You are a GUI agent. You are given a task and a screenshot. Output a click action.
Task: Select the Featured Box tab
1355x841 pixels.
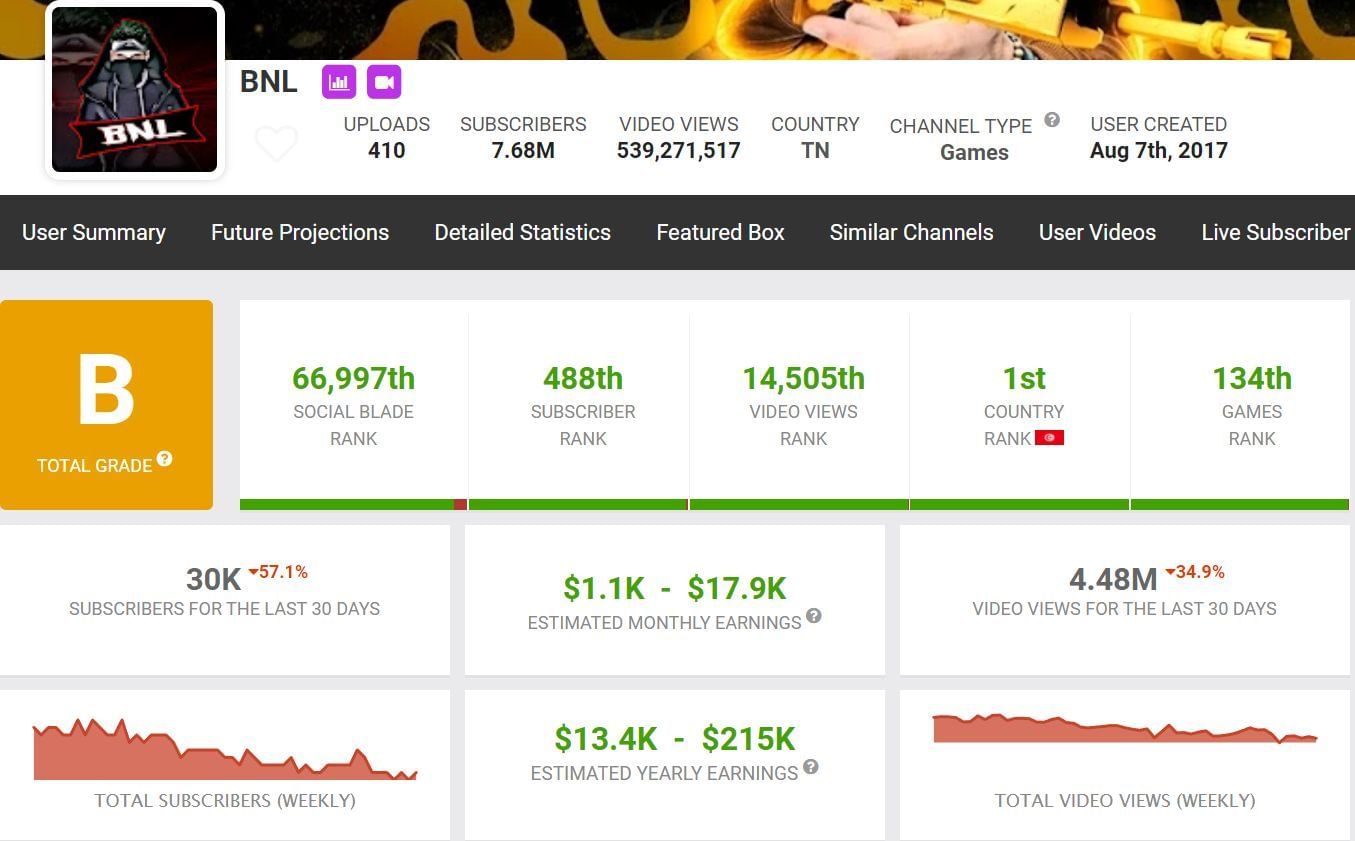pyautogui.click(x=720, y=232)
